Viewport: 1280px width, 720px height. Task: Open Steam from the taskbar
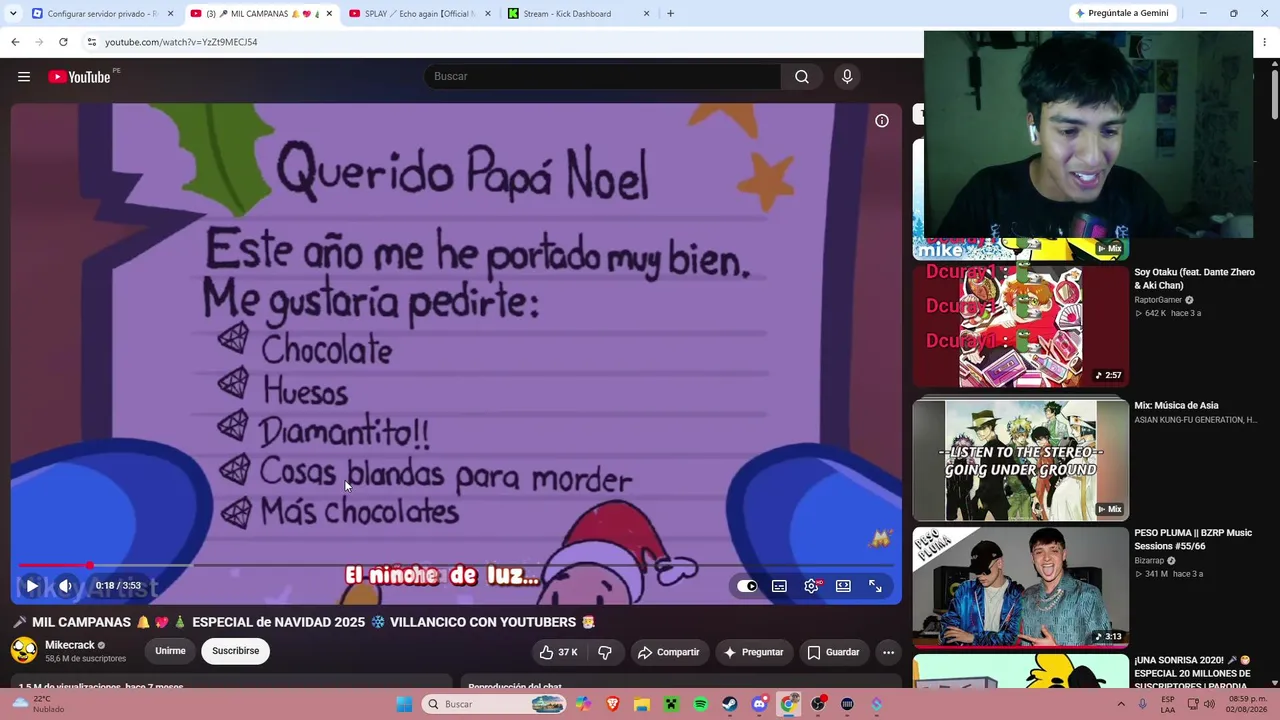tap(730, 704)
